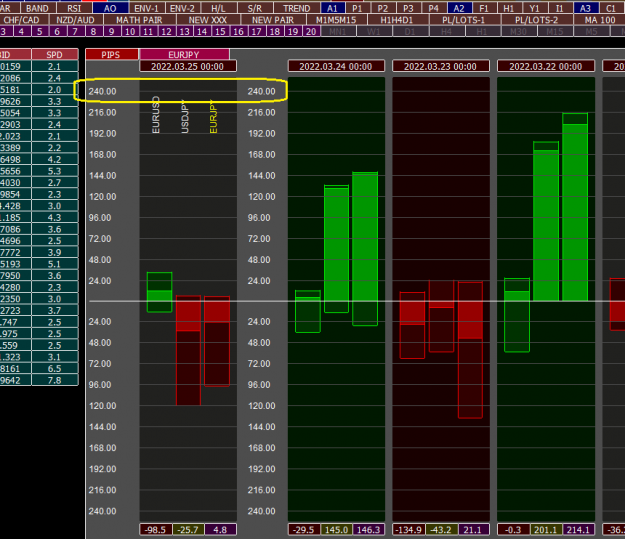
Task: Click the 146.3 pip value box
Action: [x=368, y=529]
